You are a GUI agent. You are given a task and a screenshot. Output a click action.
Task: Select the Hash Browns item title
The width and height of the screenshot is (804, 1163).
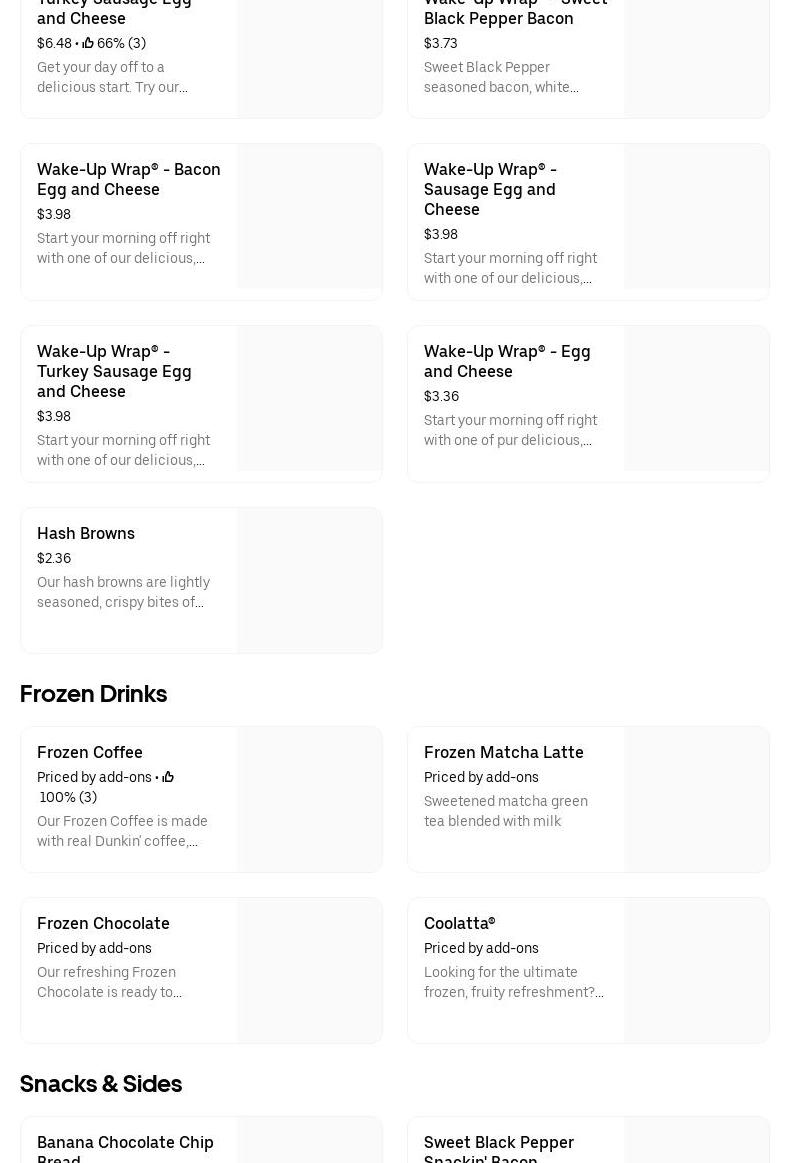(x=86, y=533)
